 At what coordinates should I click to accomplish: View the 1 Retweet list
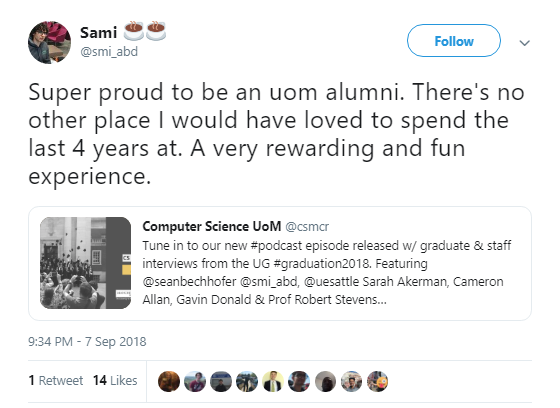click(56, 380)
